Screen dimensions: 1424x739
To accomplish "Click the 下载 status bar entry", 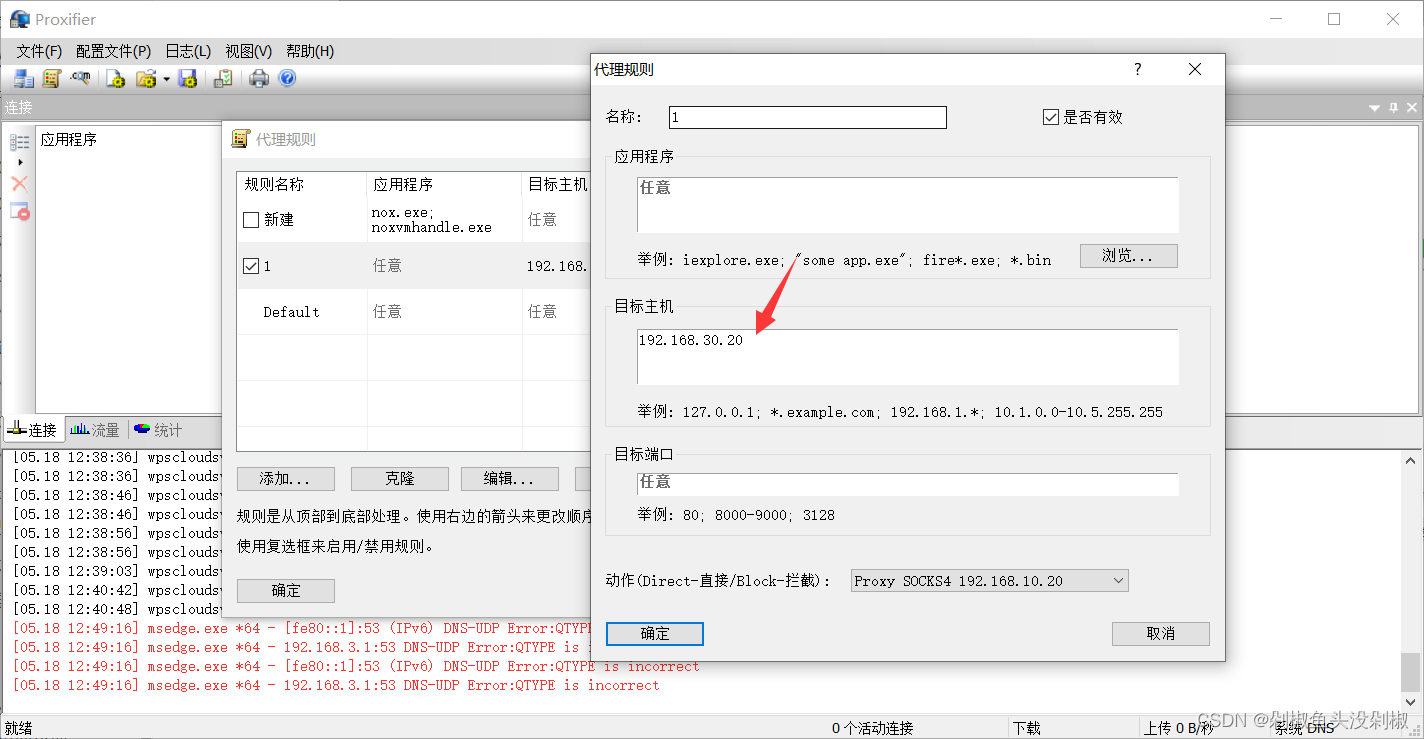I will point(1027,728).
